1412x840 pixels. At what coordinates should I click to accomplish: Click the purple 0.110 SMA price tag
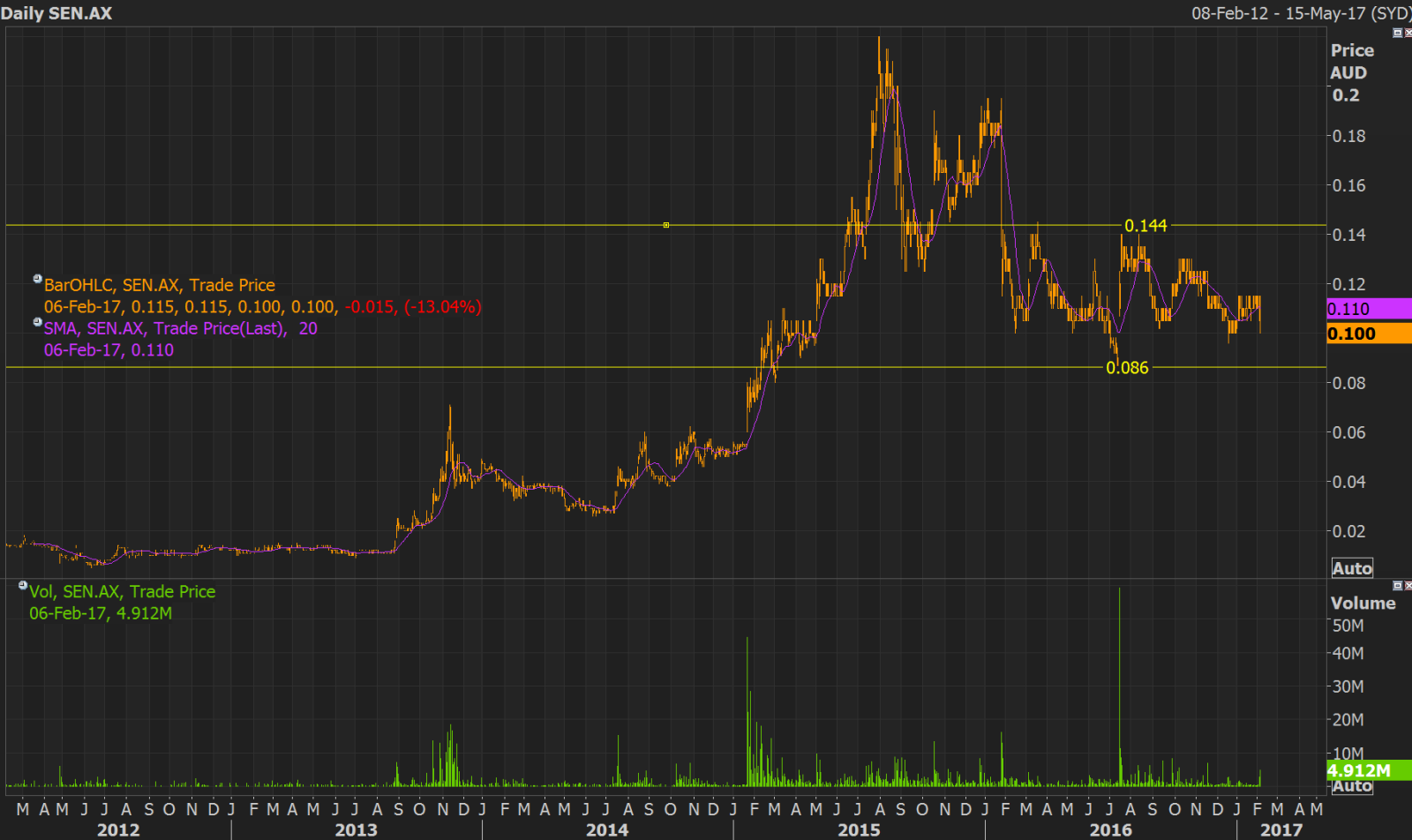(x=1369, y=309)
